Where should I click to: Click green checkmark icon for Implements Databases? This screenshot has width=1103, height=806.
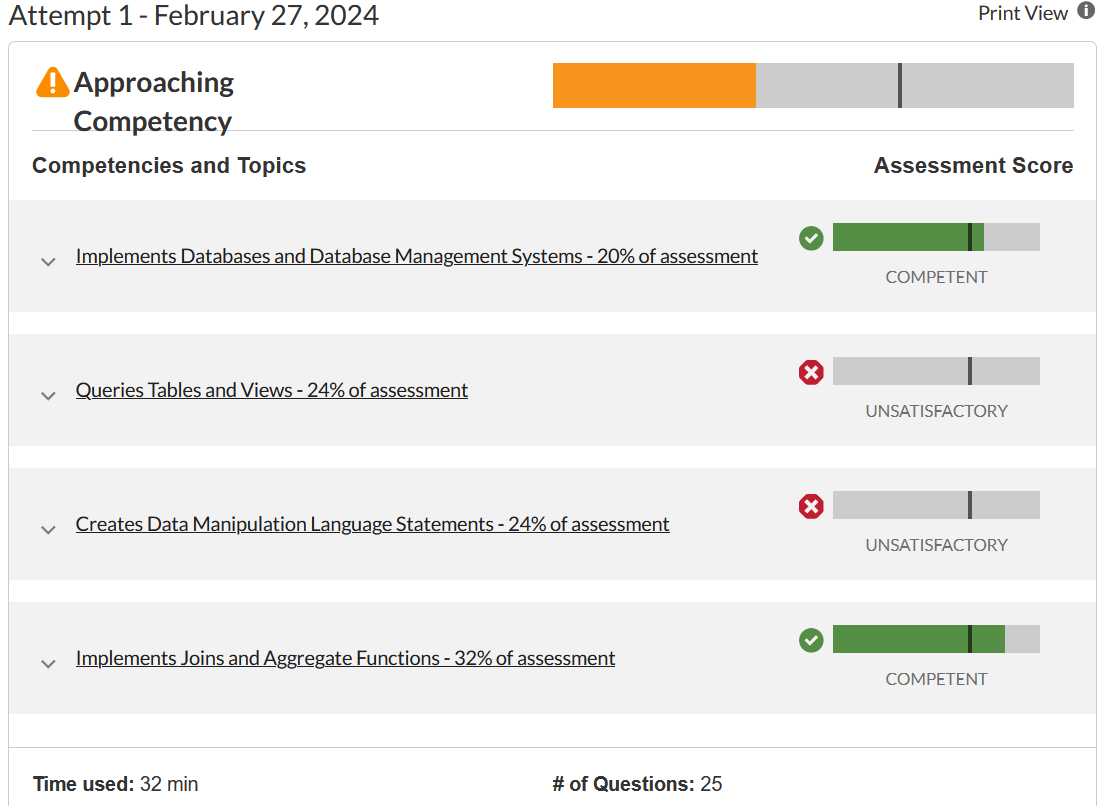pyautogui.click(x=811, y=238)
